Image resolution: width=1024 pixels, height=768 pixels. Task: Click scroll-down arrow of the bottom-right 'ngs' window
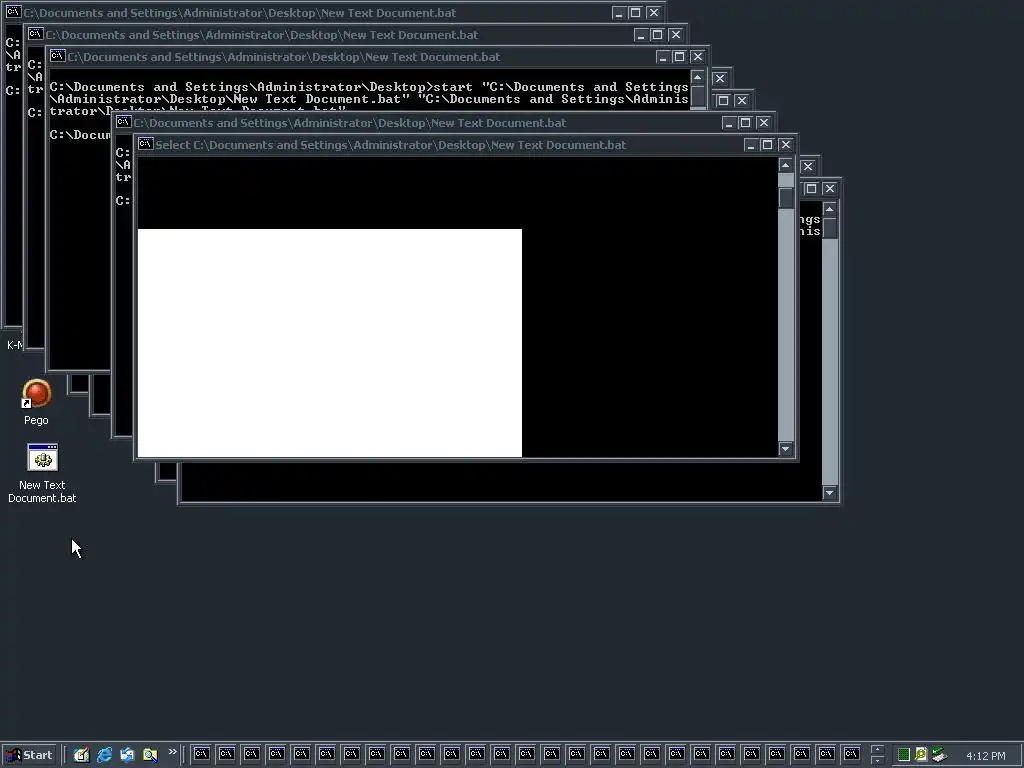[830, 493]
